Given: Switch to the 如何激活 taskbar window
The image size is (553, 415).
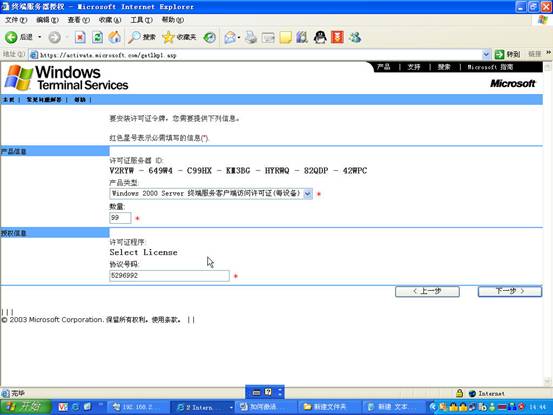Looking at the screenshot, I should click(x=266, y=407).
